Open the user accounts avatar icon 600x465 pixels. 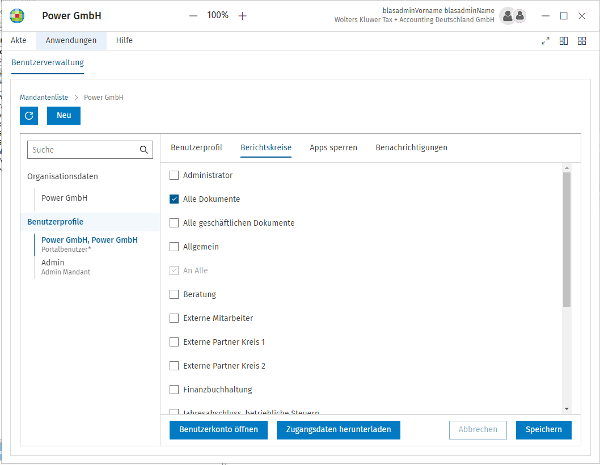point(513,16)
